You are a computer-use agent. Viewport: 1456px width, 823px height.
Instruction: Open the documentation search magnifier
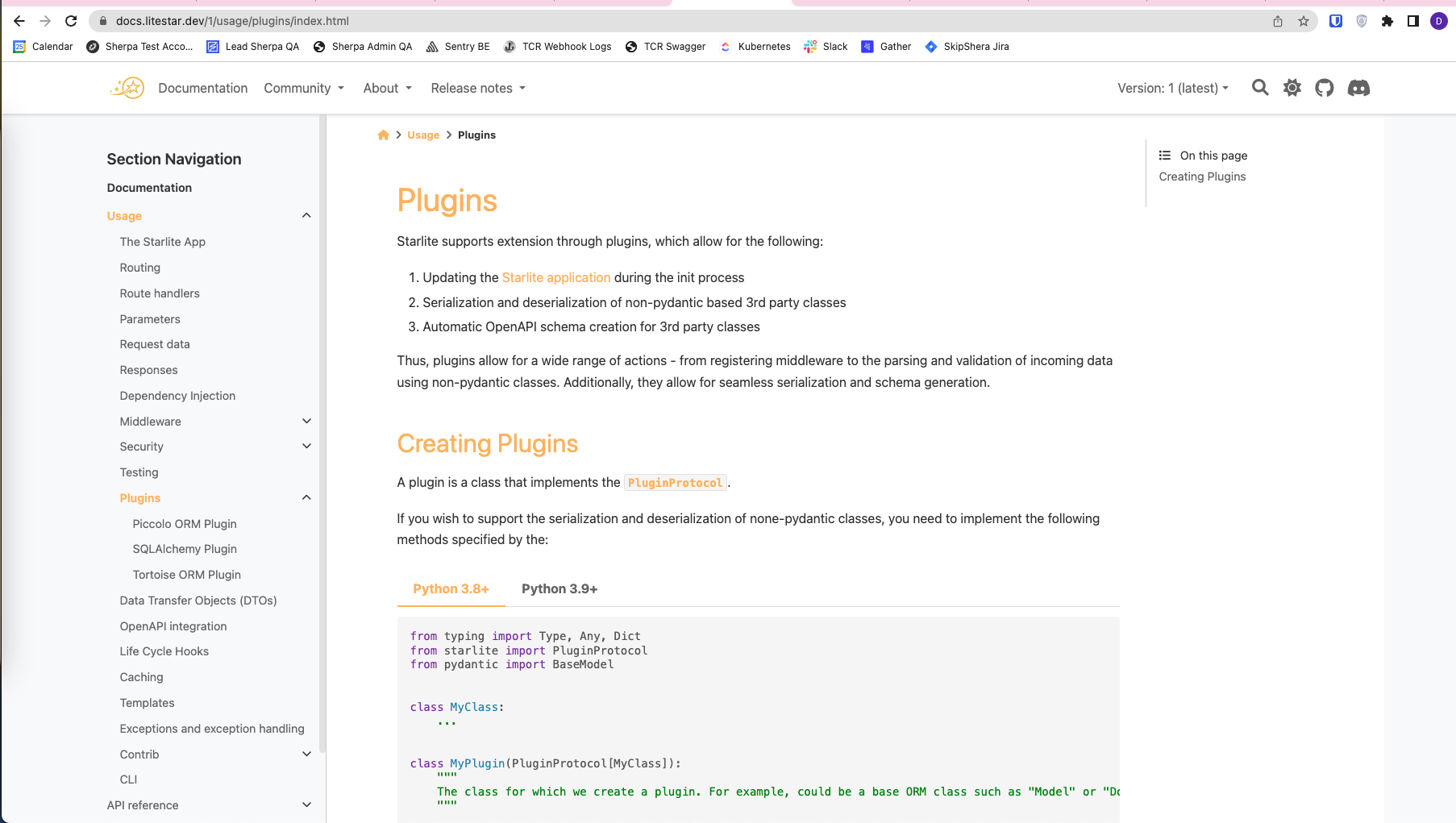[x=1260, y=88]
